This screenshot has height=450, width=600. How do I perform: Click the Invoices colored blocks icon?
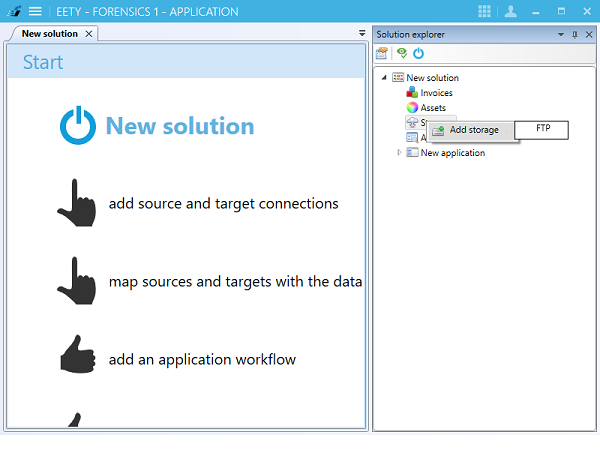point(412,92)
